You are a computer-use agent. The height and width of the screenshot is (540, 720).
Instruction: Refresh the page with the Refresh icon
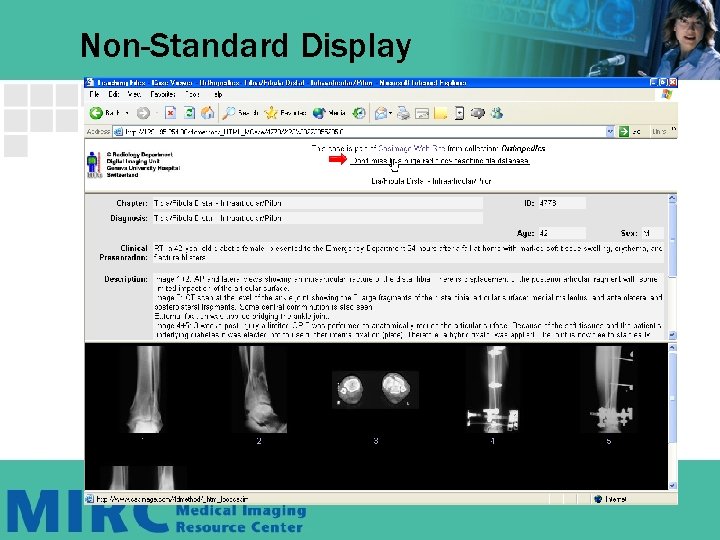point(189,113)
